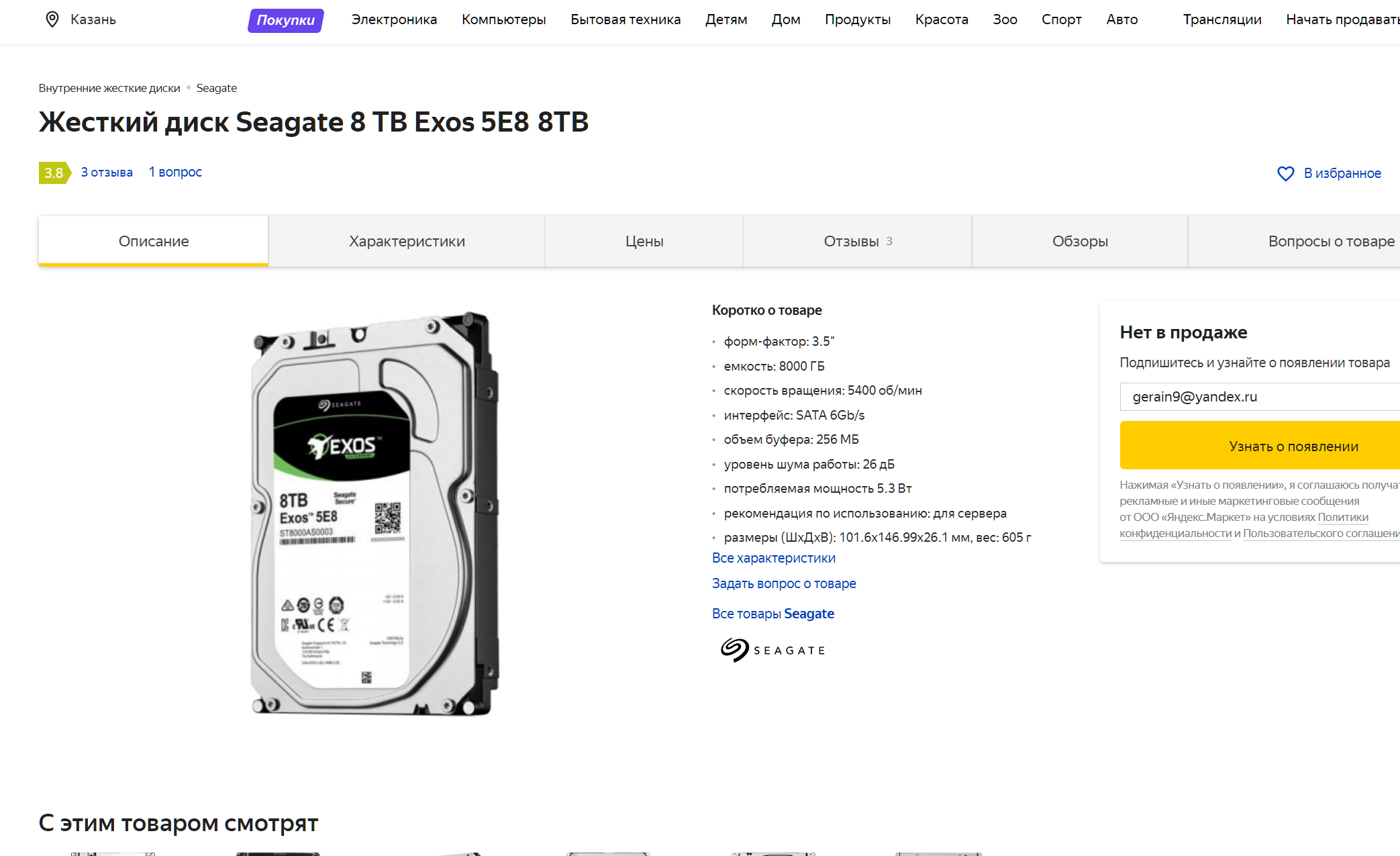Switch to the Цены tab
Viewport: 1400px width, 856px height.
tap(644, 242)
